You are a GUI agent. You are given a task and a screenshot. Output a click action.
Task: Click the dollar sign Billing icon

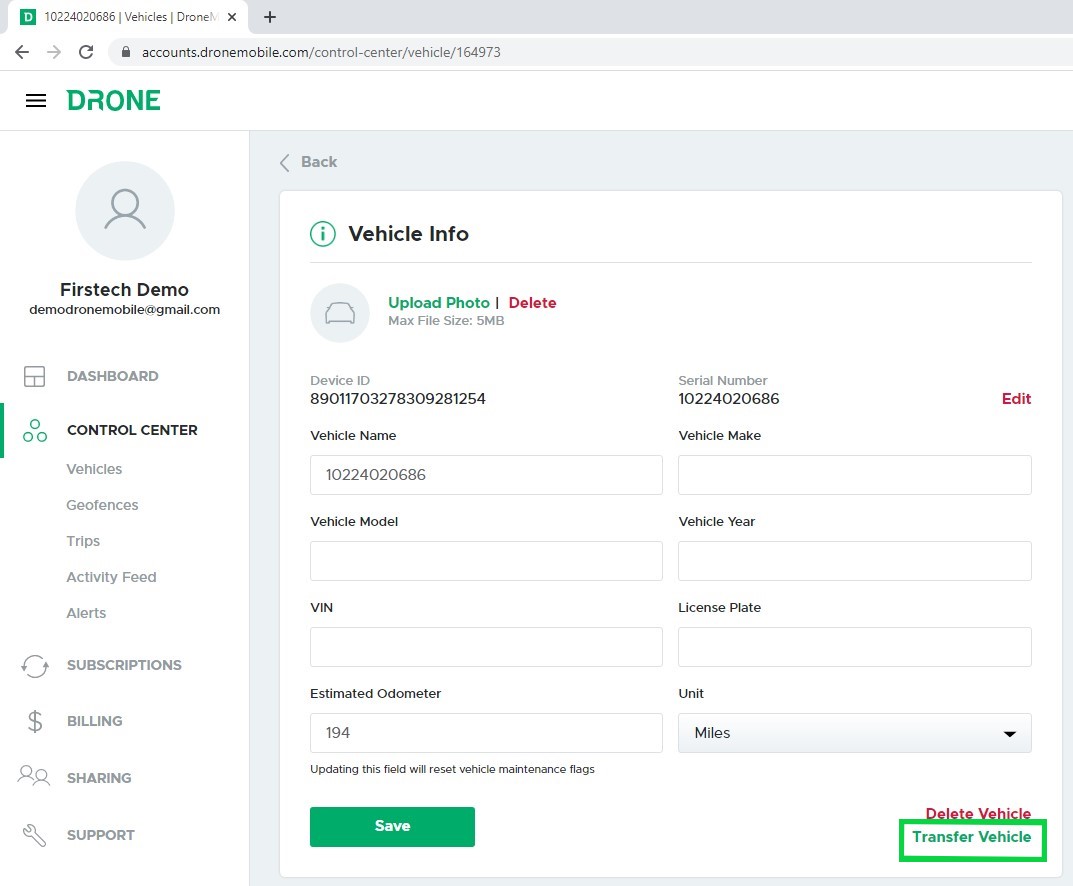(34, 721)
